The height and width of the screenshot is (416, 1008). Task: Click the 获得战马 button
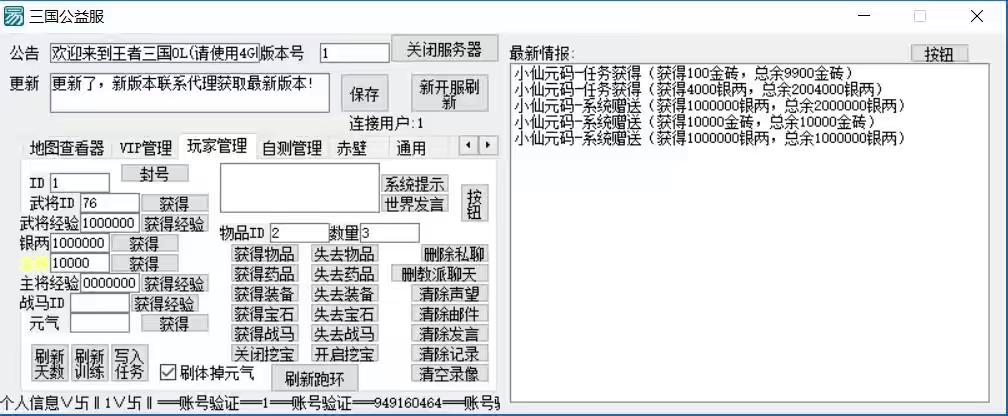click(264, 333)
